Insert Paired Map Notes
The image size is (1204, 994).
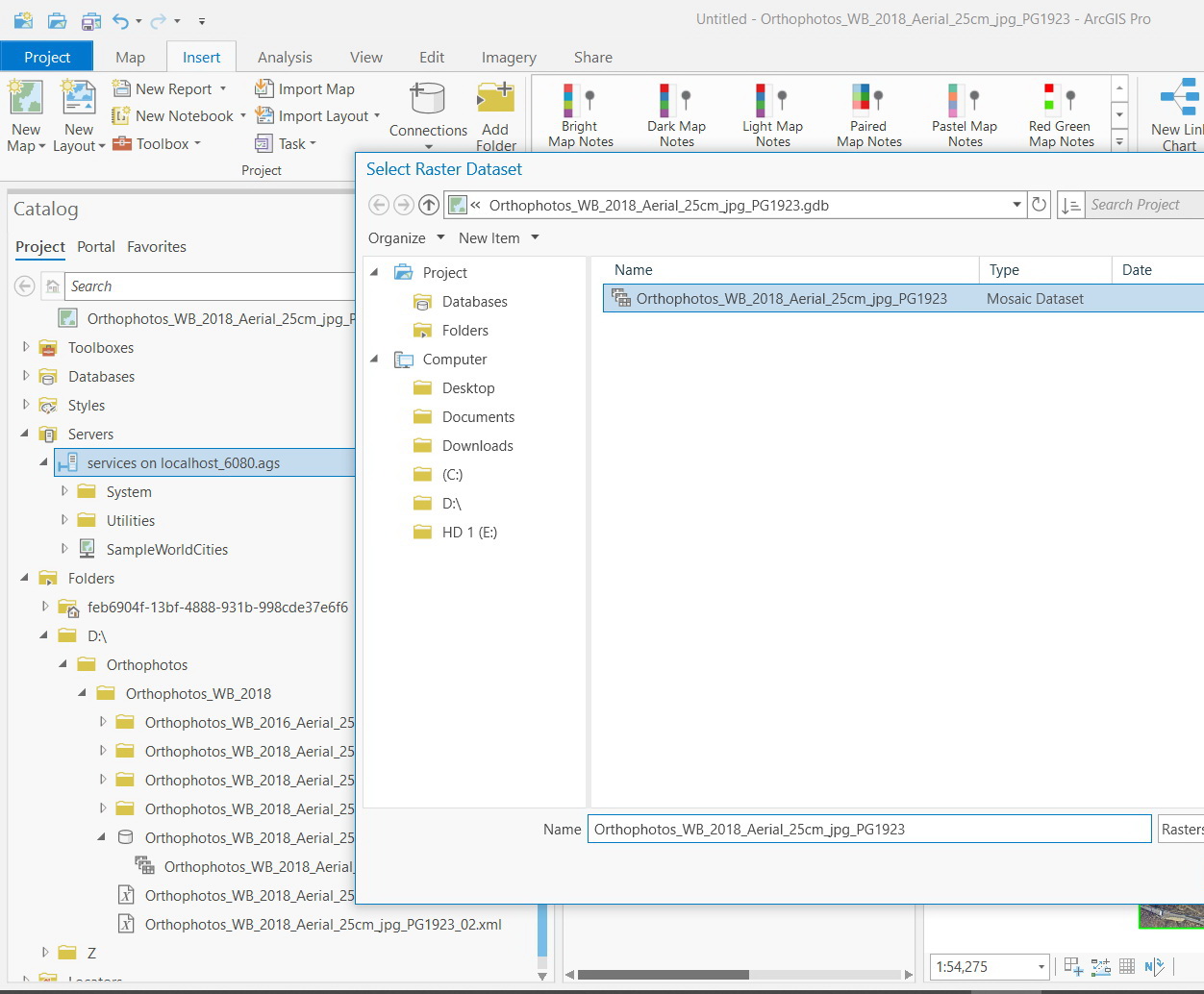click(x=868, y=115)
